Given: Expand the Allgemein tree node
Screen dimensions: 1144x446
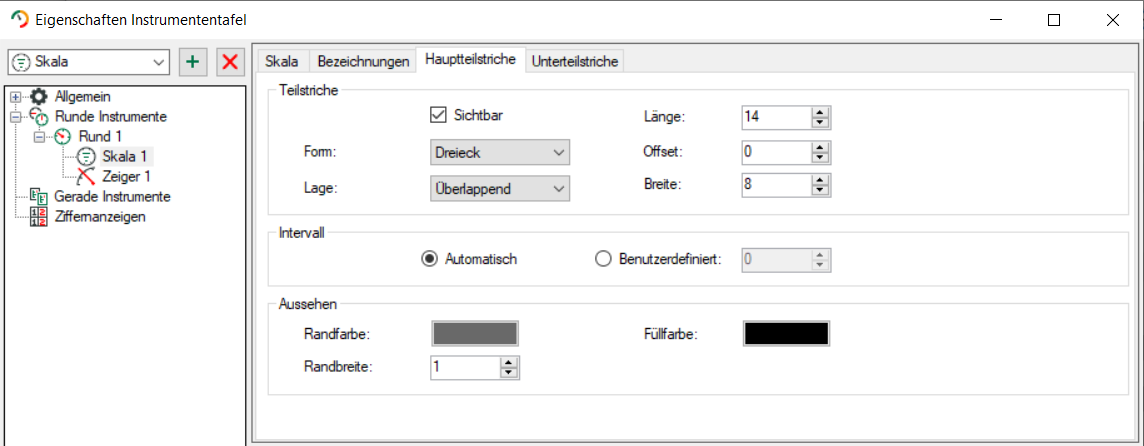Looking at the screenshot, I should tap(15, 97).
